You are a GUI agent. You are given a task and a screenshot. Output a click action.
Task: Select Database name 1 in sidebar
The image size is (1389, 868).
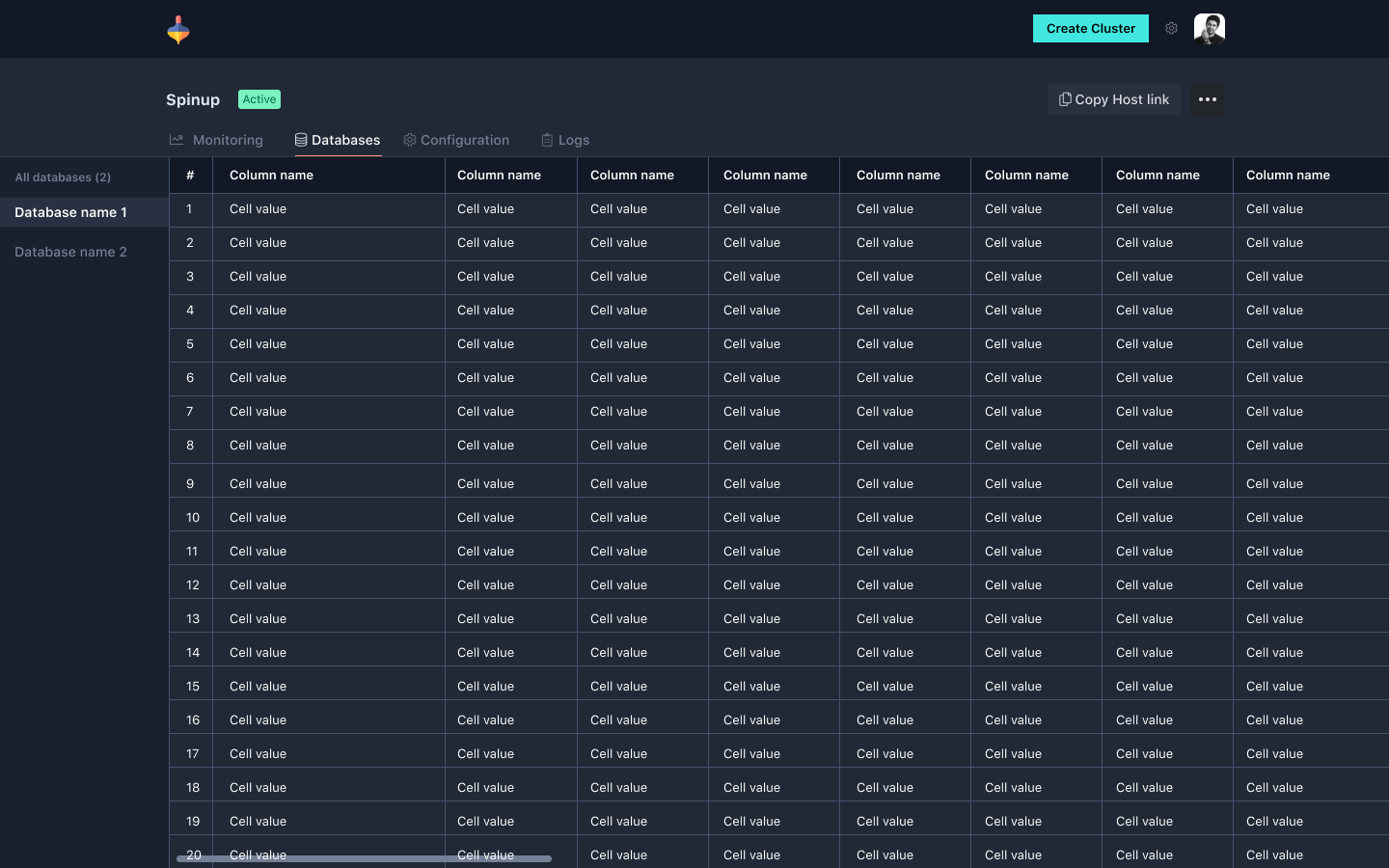pos(70,212)
